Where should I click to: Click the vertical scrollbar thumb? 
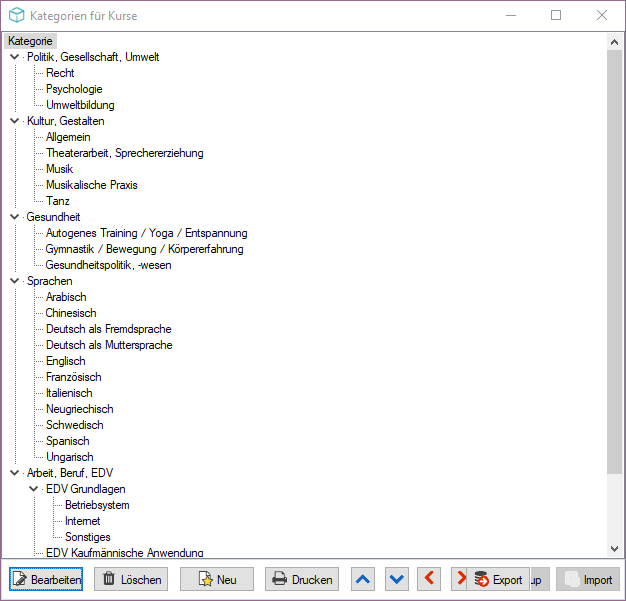point(614,262)
